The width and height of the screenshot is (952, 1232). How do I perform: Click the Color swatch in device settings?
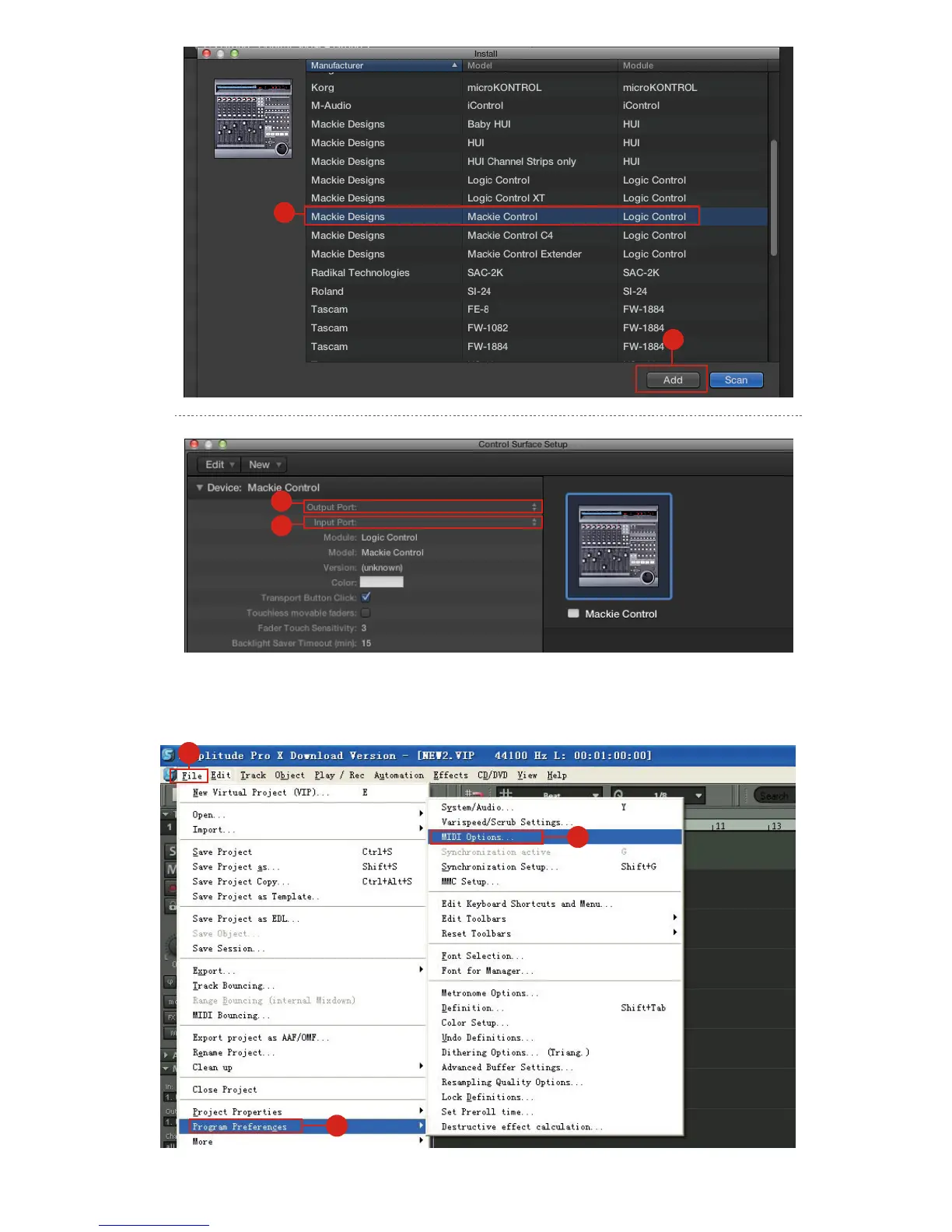382,583
